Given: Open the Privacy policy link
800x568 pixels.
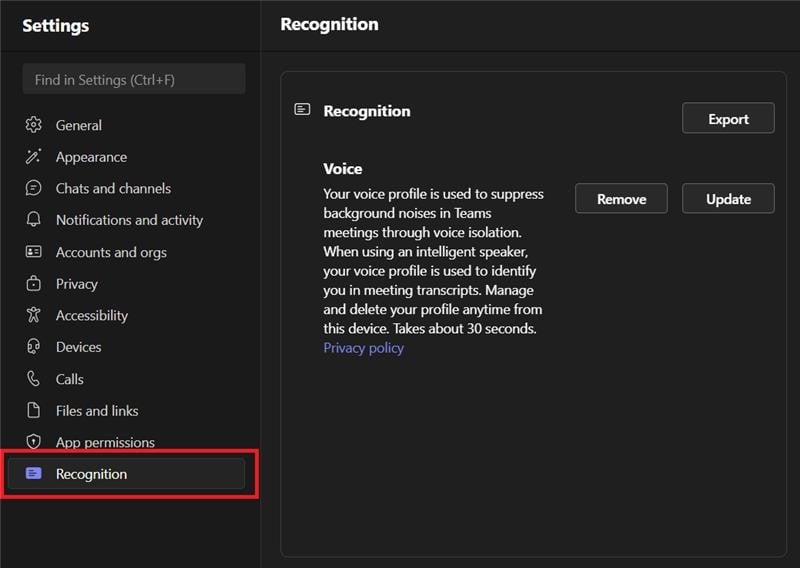Looking at the screenshot, I should (x=363, y=348).
